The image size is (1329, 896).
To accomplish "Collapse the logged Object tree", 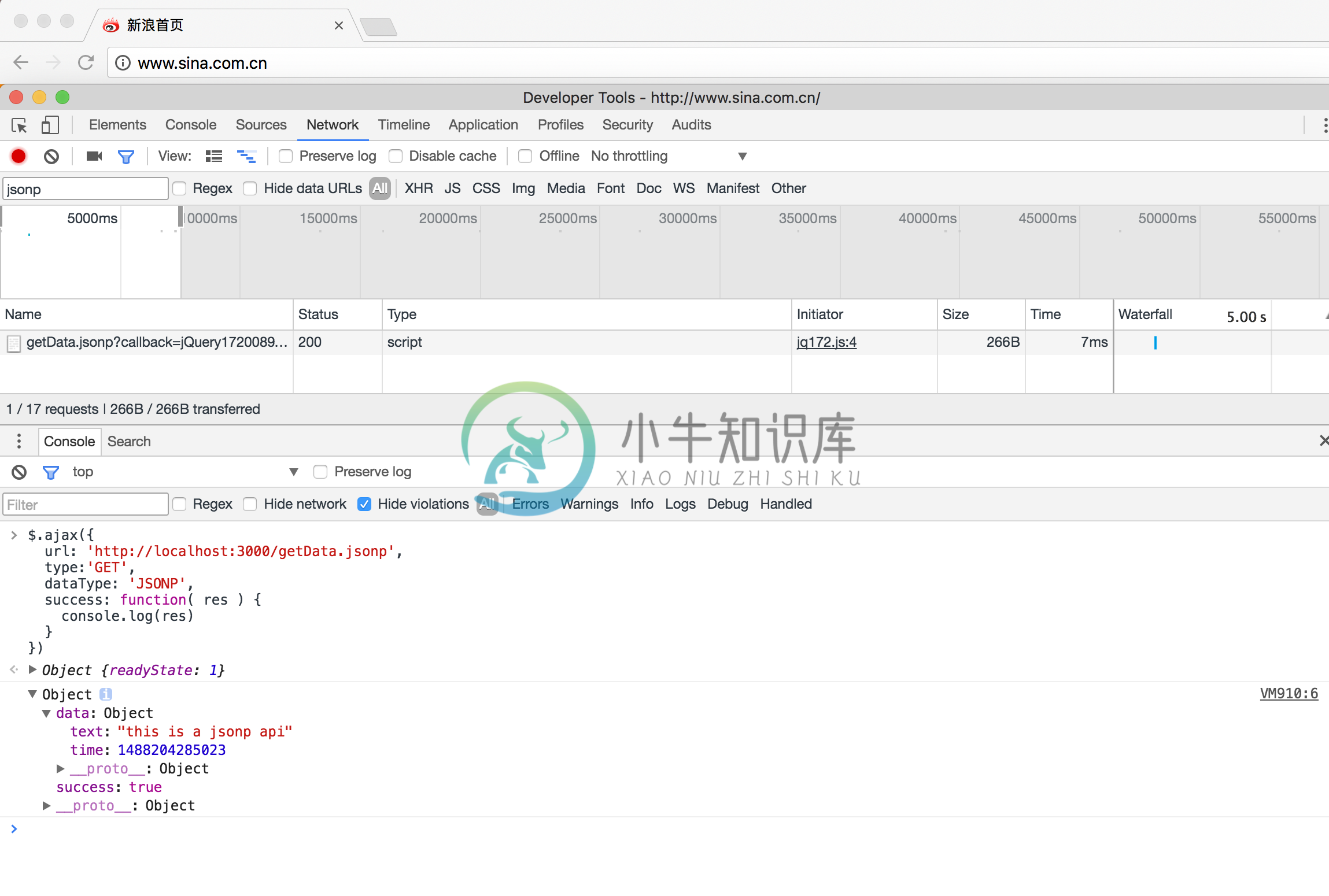I will tap(33, 694).
